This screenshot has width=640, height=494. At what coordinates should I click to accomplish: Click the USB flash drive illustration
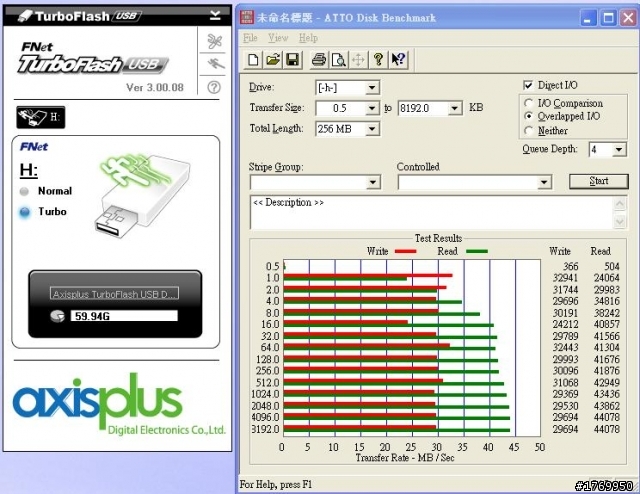click(x=142, y=195)
